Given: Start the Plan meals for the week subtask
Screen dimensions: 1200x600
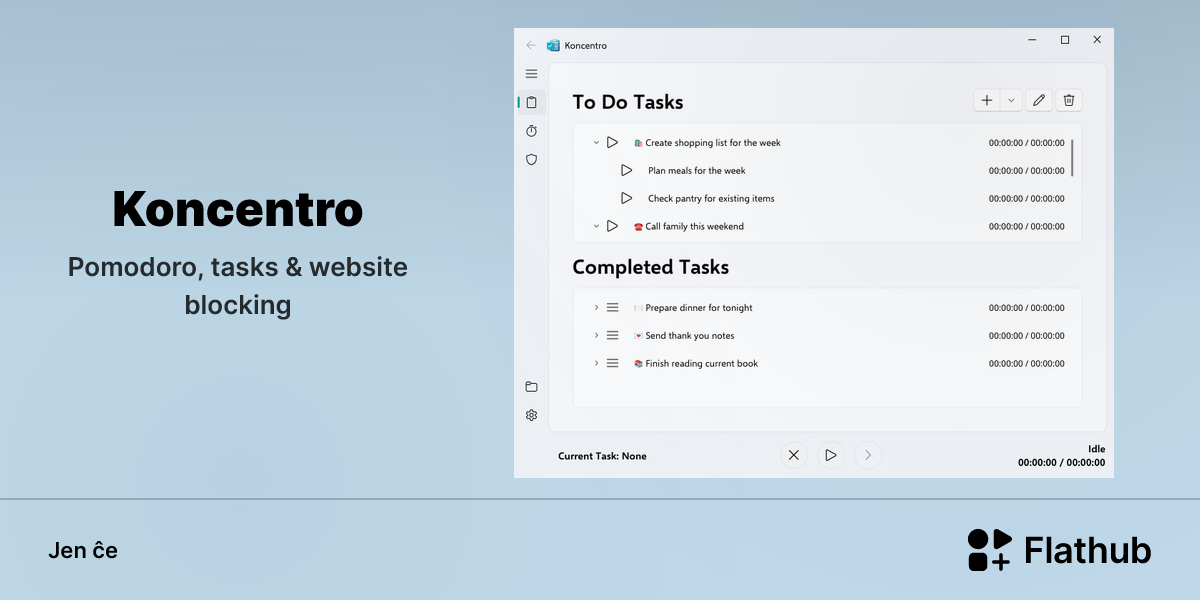Looking at the screenshot, I should pos(627,171).
